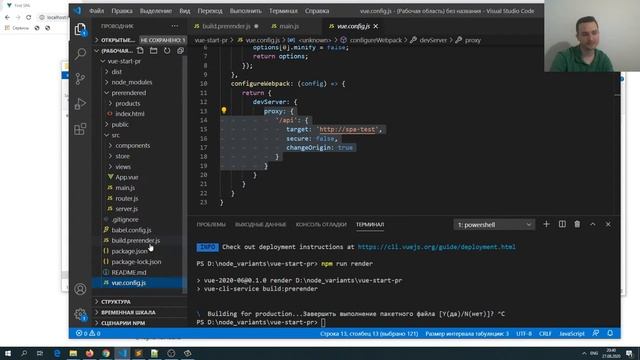Split the terminal panel
The height and width of the screenshot is (360, 640).
[562, 224]
